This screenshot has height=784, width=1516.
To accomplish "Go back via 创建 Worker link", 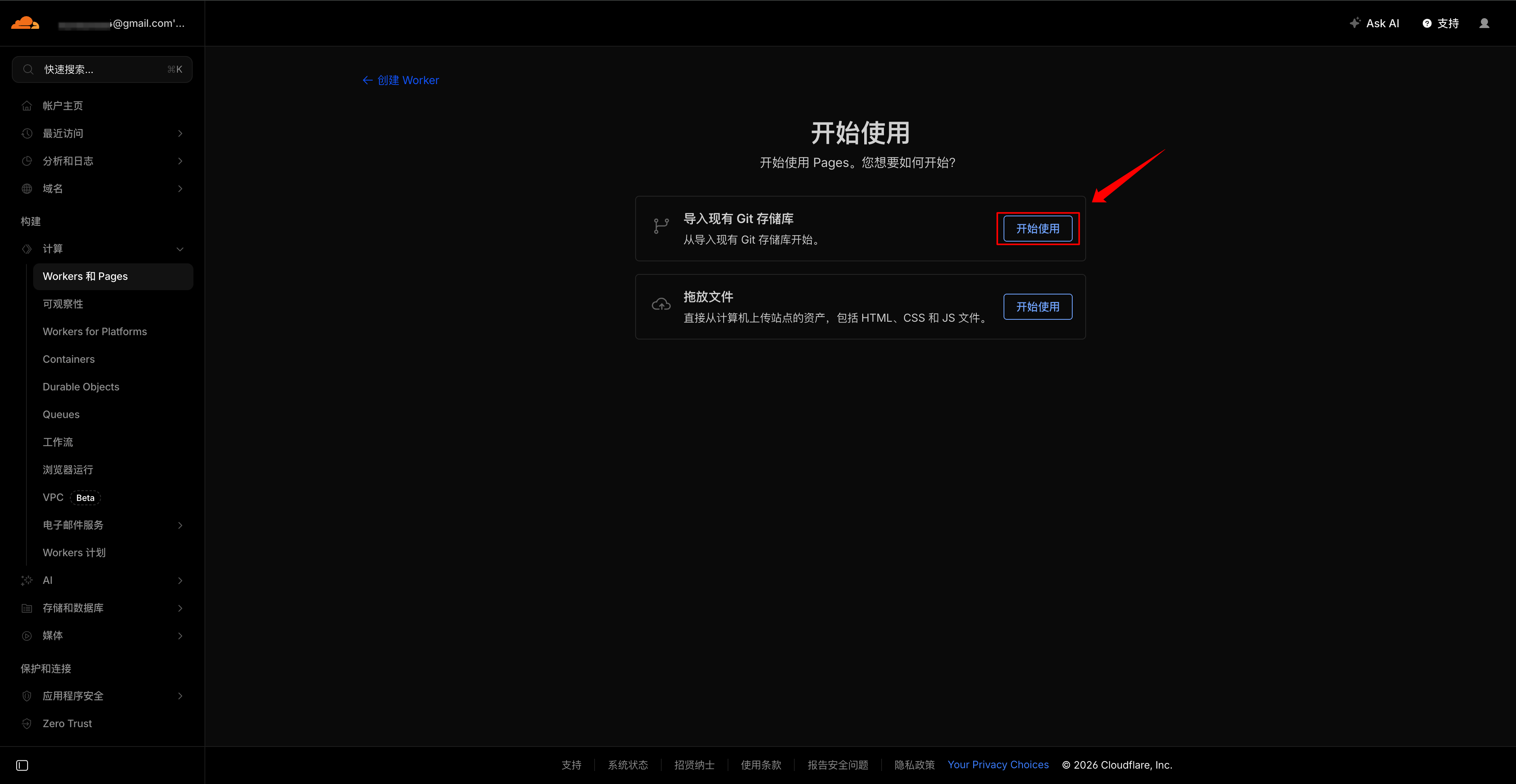I will point(401,80).
